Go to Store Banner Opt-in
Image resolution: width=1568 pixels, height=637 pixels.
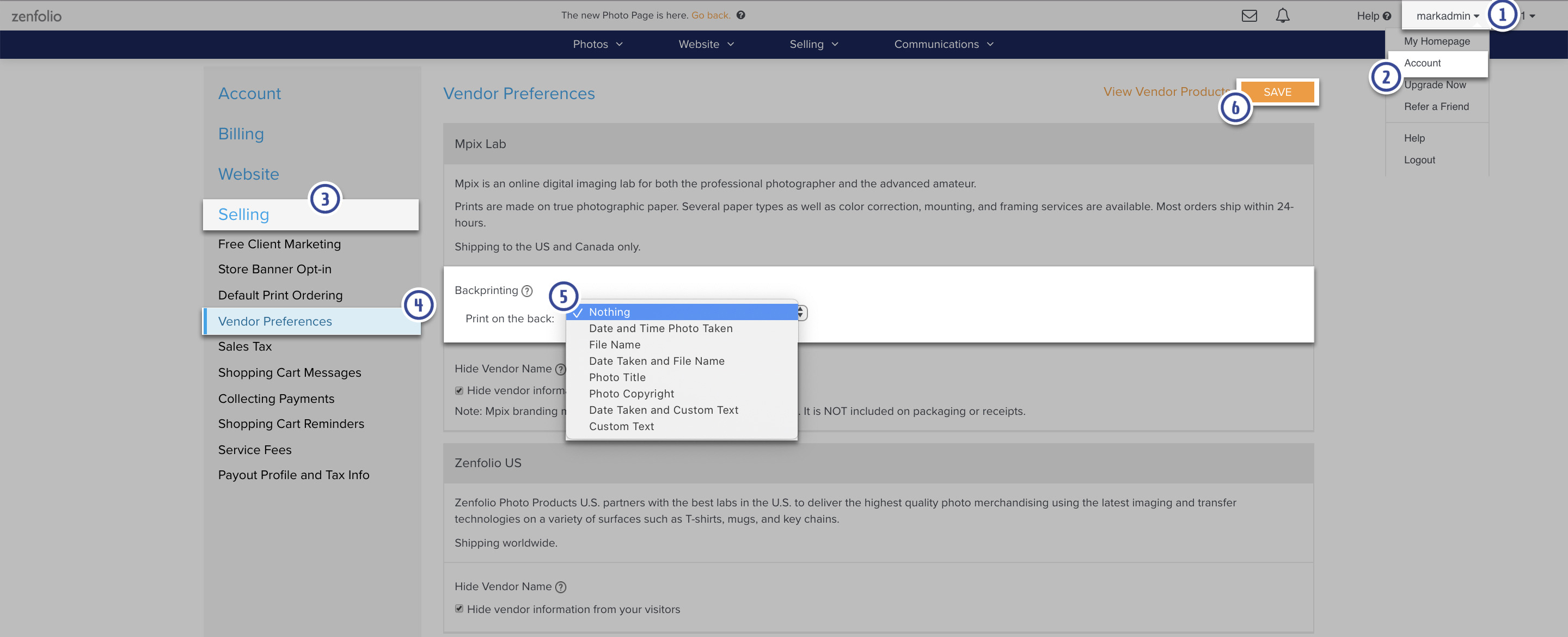(x=274, y=269)
